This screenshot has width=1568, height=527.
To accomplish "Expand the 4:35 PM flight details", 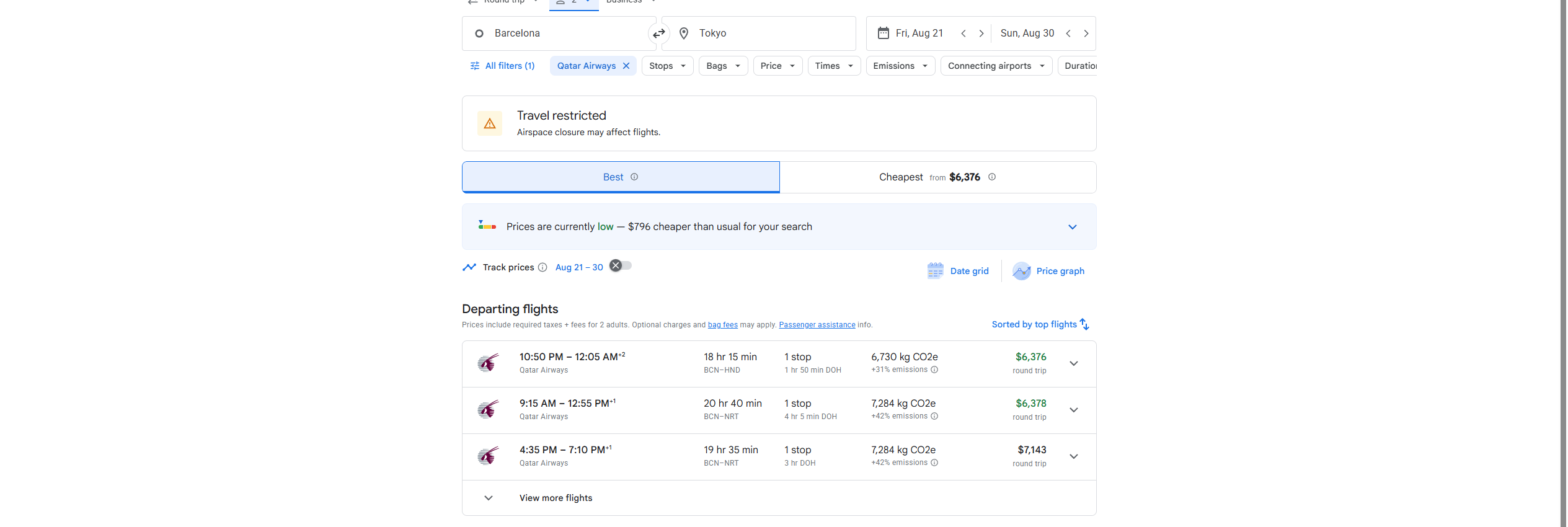I will pos(1074,456).
